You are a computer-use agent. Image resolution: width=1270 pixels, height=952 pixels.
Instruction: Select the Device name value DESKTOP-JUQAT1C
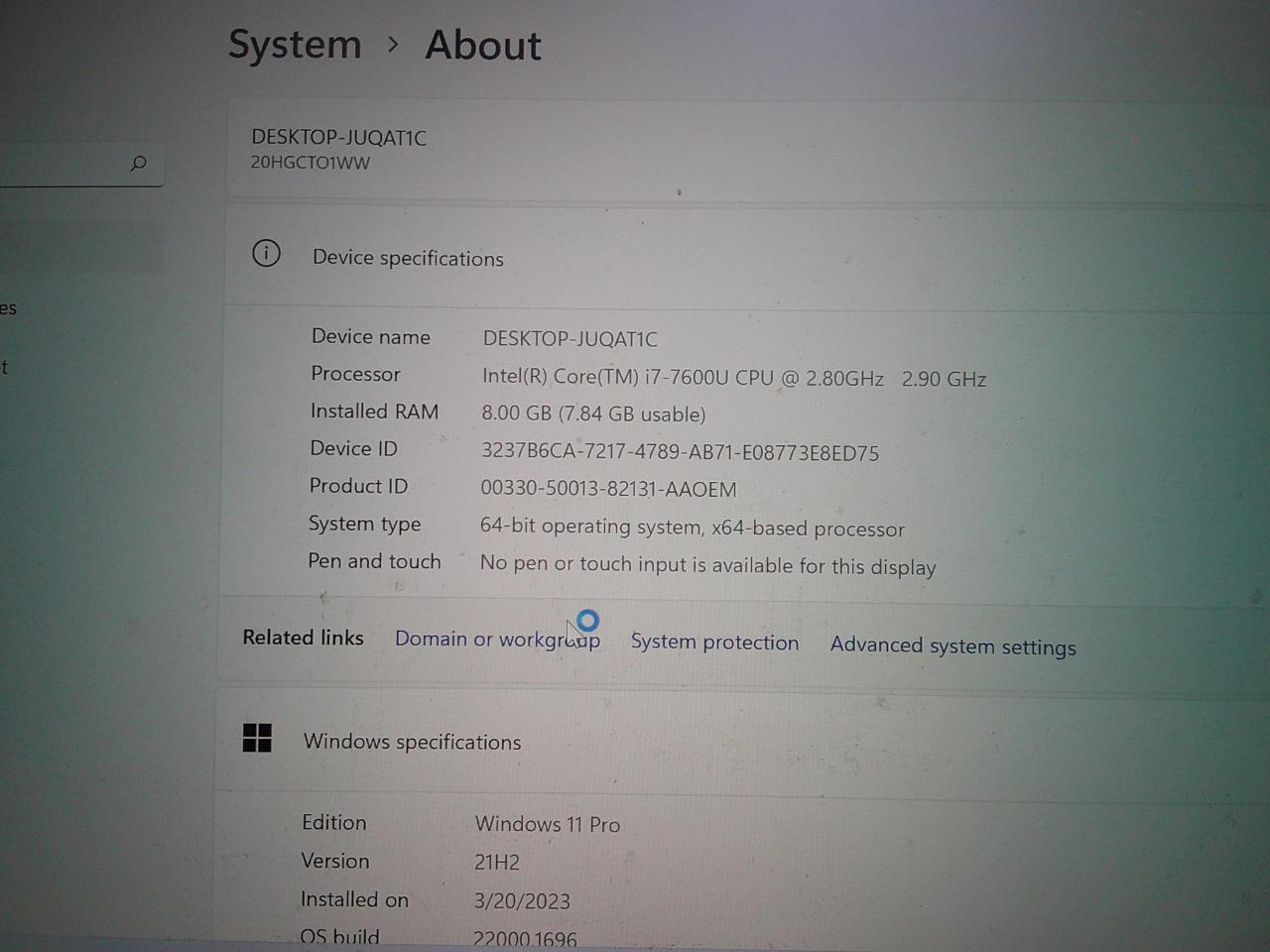click(x=570, y=339)
